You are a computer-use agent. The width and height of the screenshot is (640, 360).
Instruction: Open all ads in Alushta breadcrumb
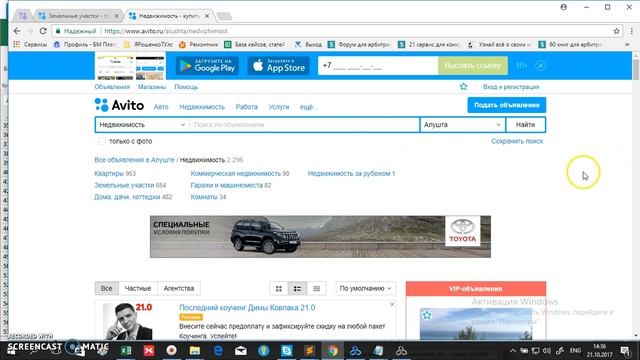tap(134, 160)
